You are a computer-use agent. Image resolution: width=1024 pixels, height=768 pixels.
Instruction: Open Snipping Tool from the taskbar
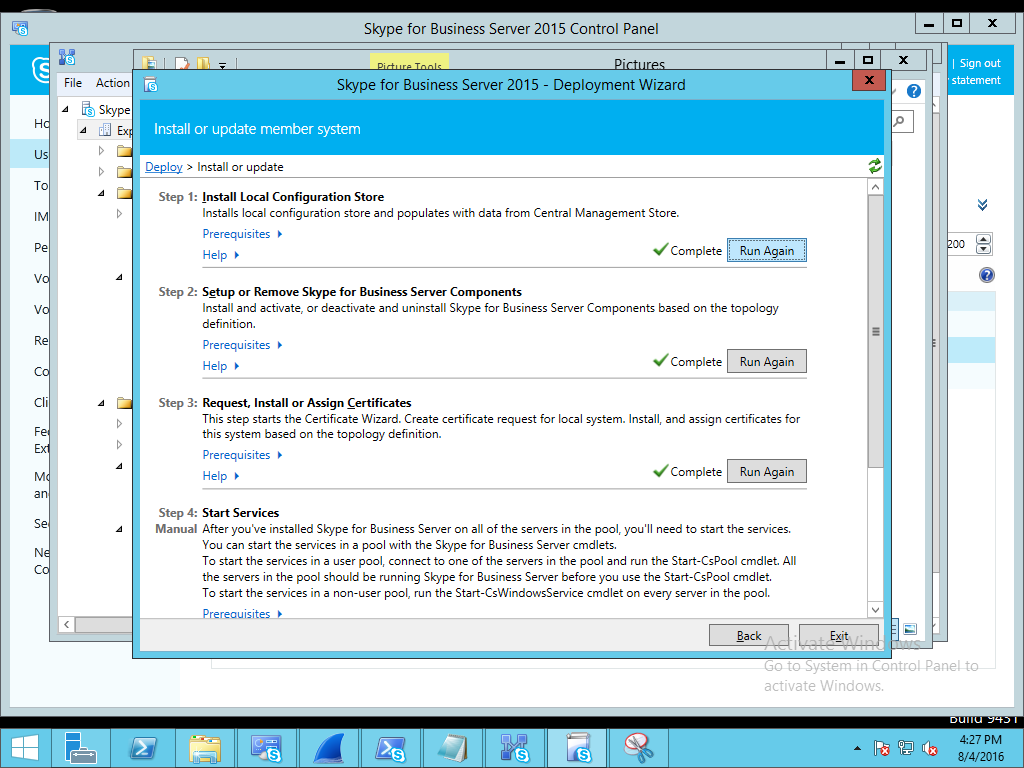tap(639, 747)
